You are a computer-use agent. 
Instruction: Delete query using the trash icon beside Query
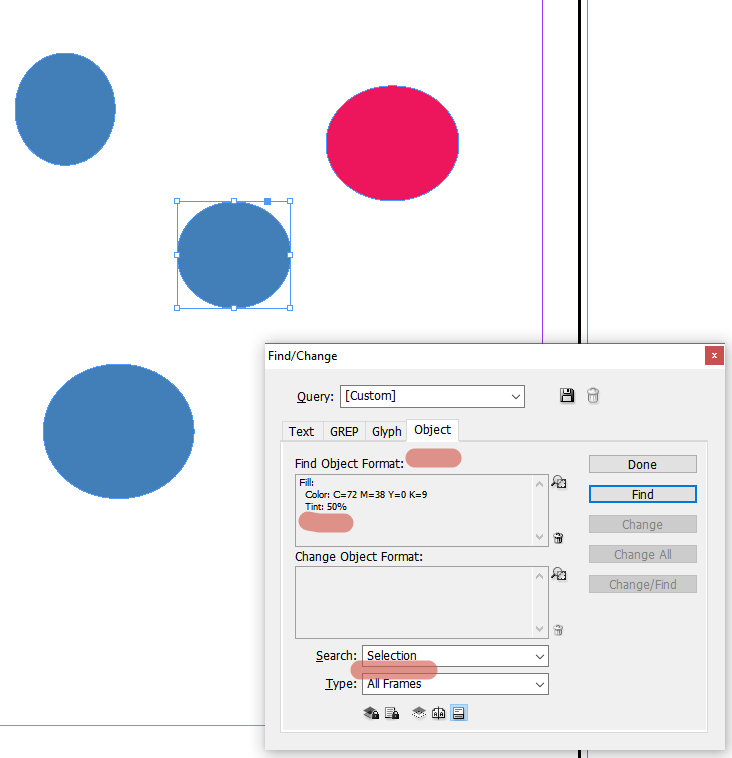click(x=593, y=395)
